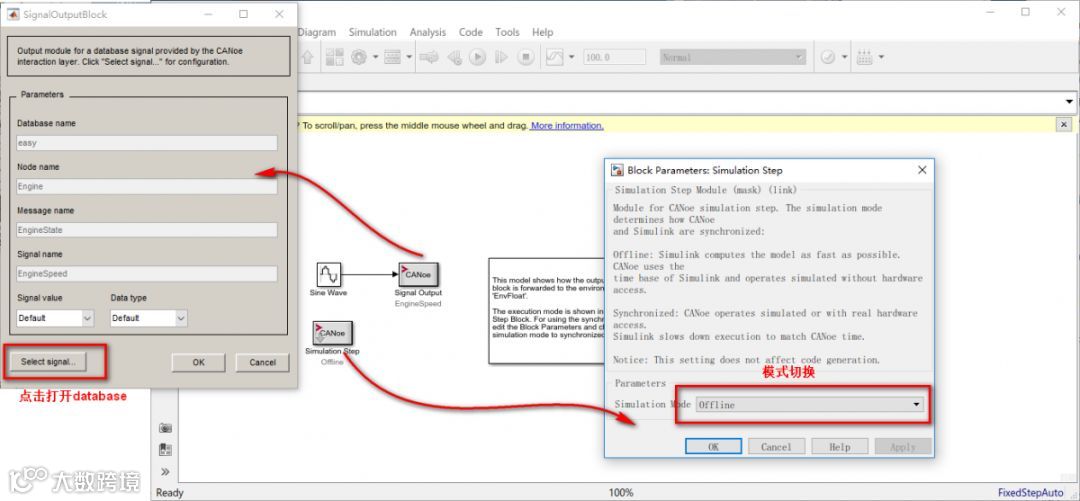This screenshot has width=1080, height=501.
Task: Open the Analysis menu
Action: [428, 32]
